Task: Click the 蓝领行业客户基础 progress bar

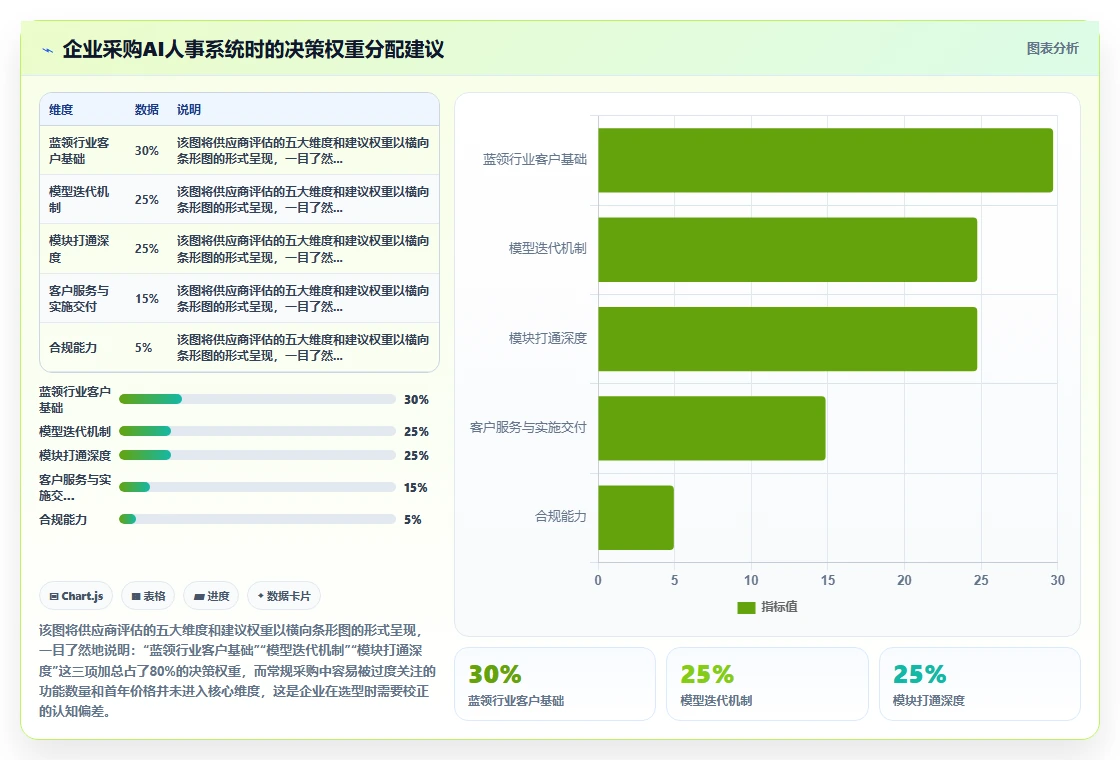Action: (x=257, y=399)
